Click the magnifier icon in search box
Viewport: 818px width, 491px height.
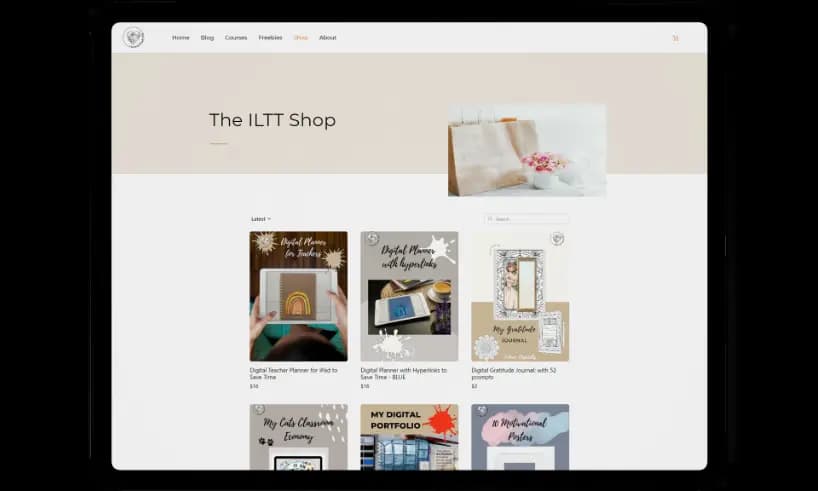pyautogui.click(x=490, y=219)
